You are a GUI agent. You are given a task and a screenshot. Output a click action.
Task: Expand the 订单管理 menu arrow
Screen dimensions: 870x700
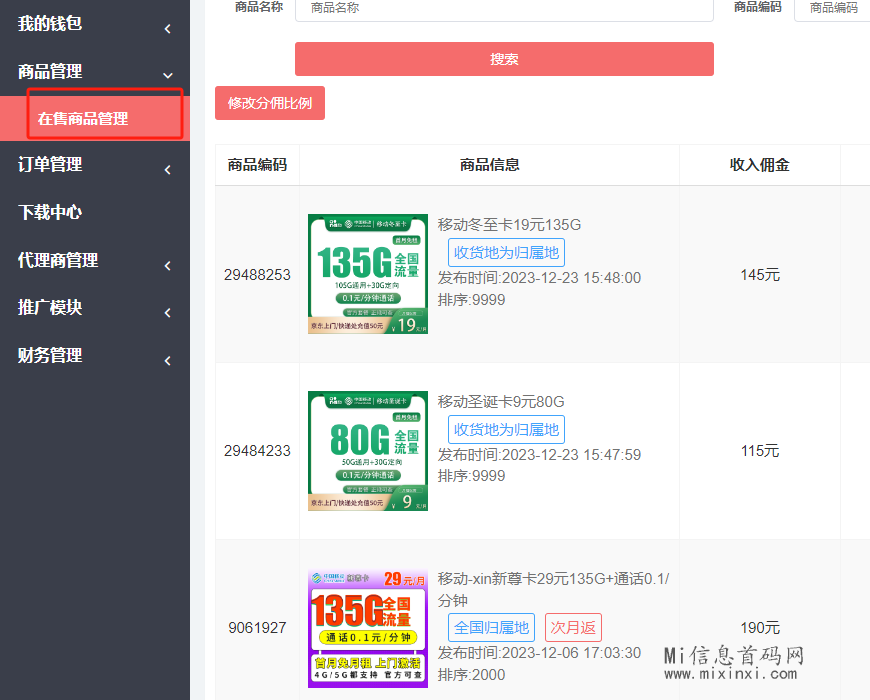[167, 169]
